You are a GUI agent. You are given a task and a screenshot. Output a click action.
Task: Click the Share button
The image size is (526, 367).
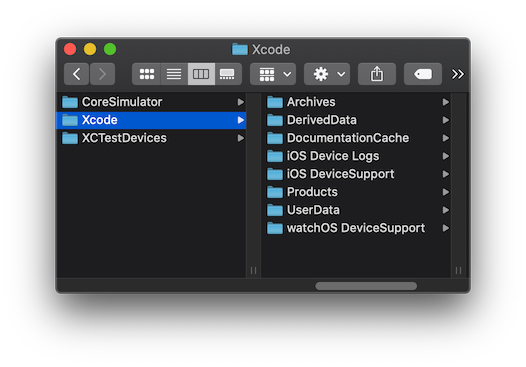[377, 74]
